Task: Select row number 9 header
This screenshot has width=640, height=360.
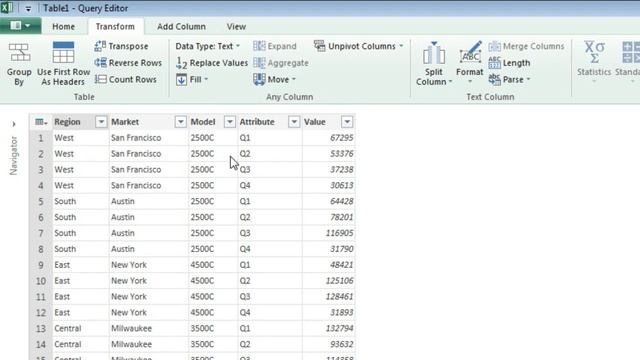Action: (40, 265)
